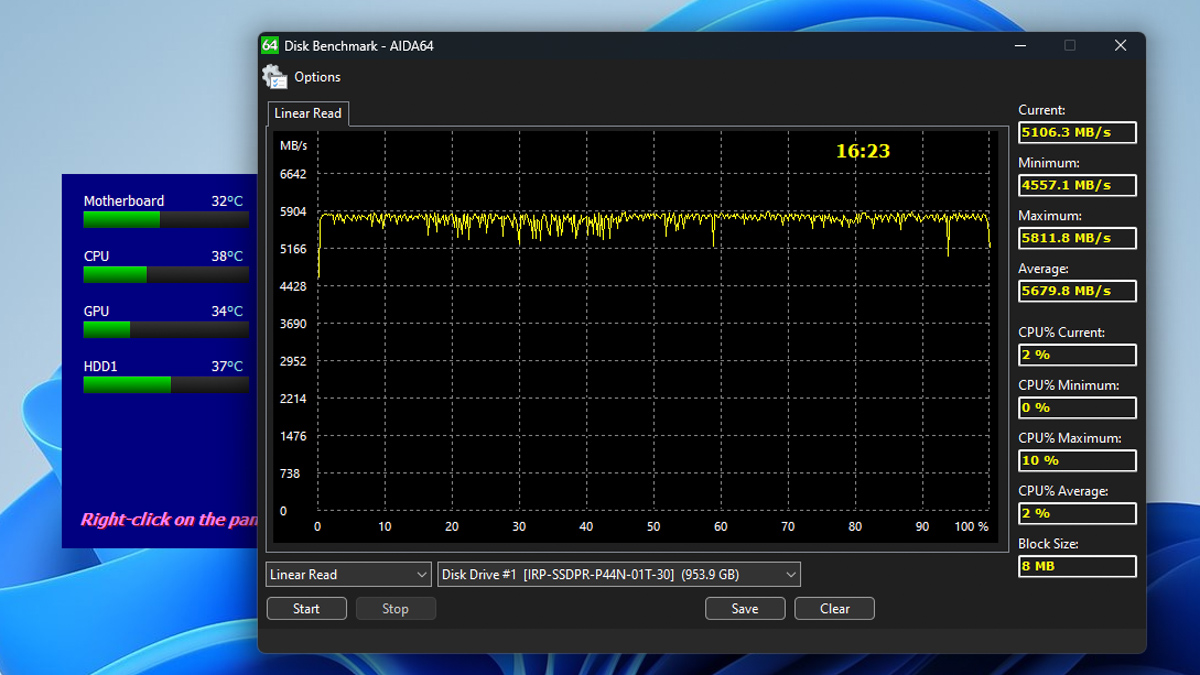Screen dimensions: 1200x675
Task: Click the Save button
Action: 745,608
